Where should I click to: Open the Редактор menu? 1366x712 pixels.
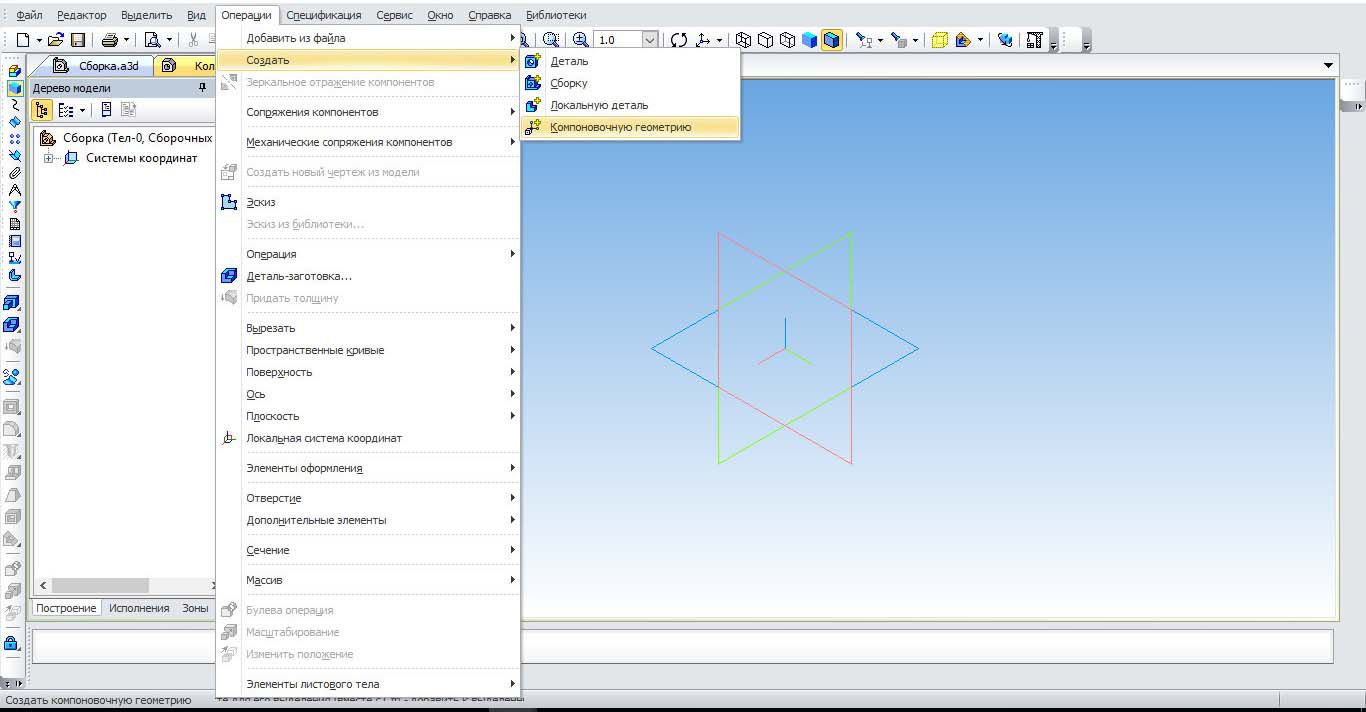tap(83, 15)
